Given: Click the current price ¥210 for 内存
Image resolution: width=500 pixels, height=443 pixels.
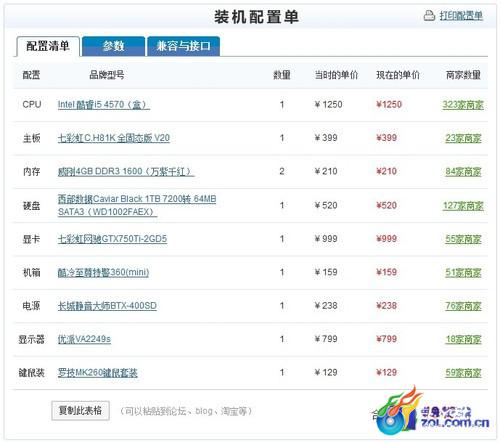Looking at the screenshot, I should (x=386, y=171).
